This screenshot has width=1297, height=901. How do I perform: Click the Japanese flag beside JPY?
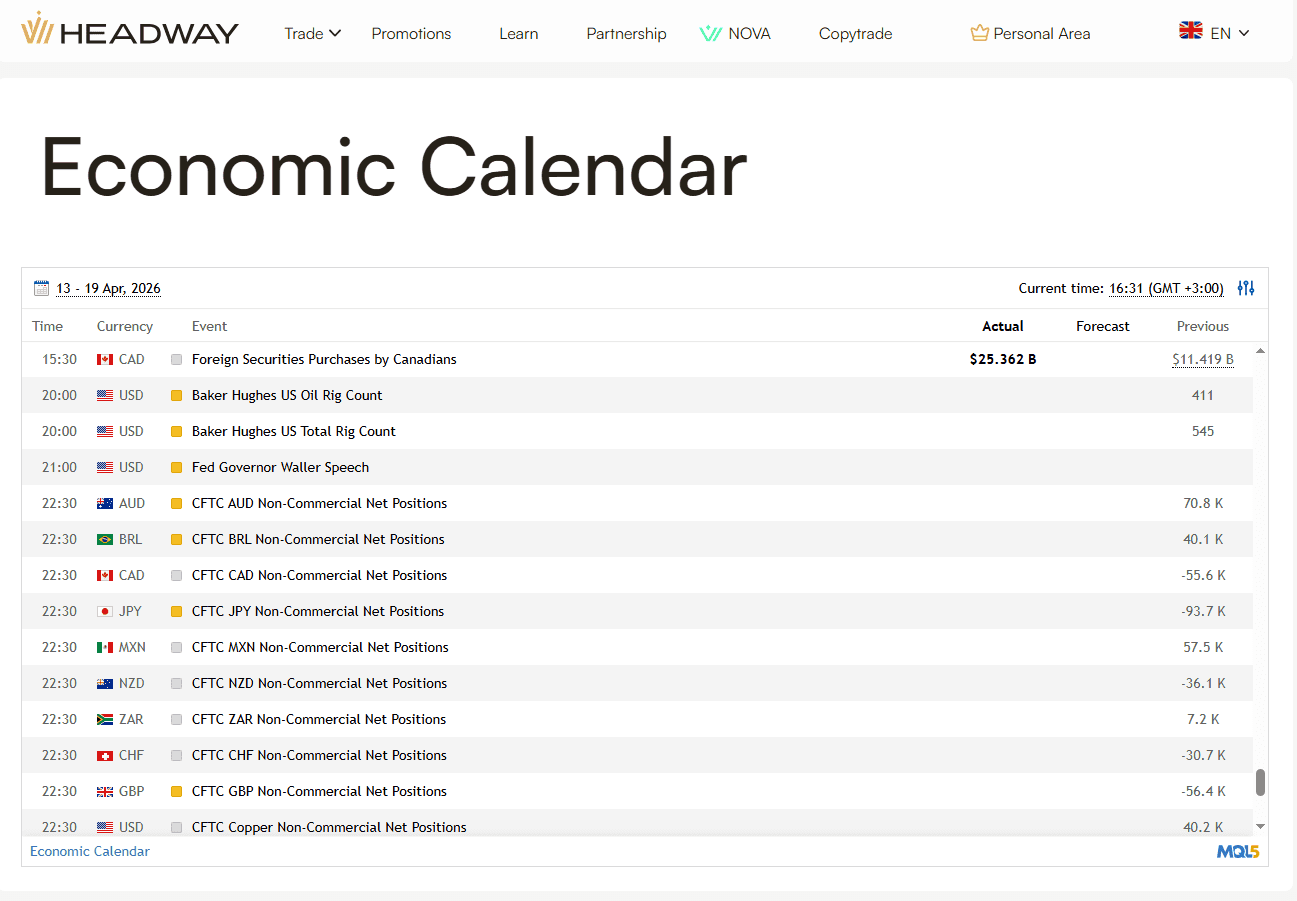point(105,611)
